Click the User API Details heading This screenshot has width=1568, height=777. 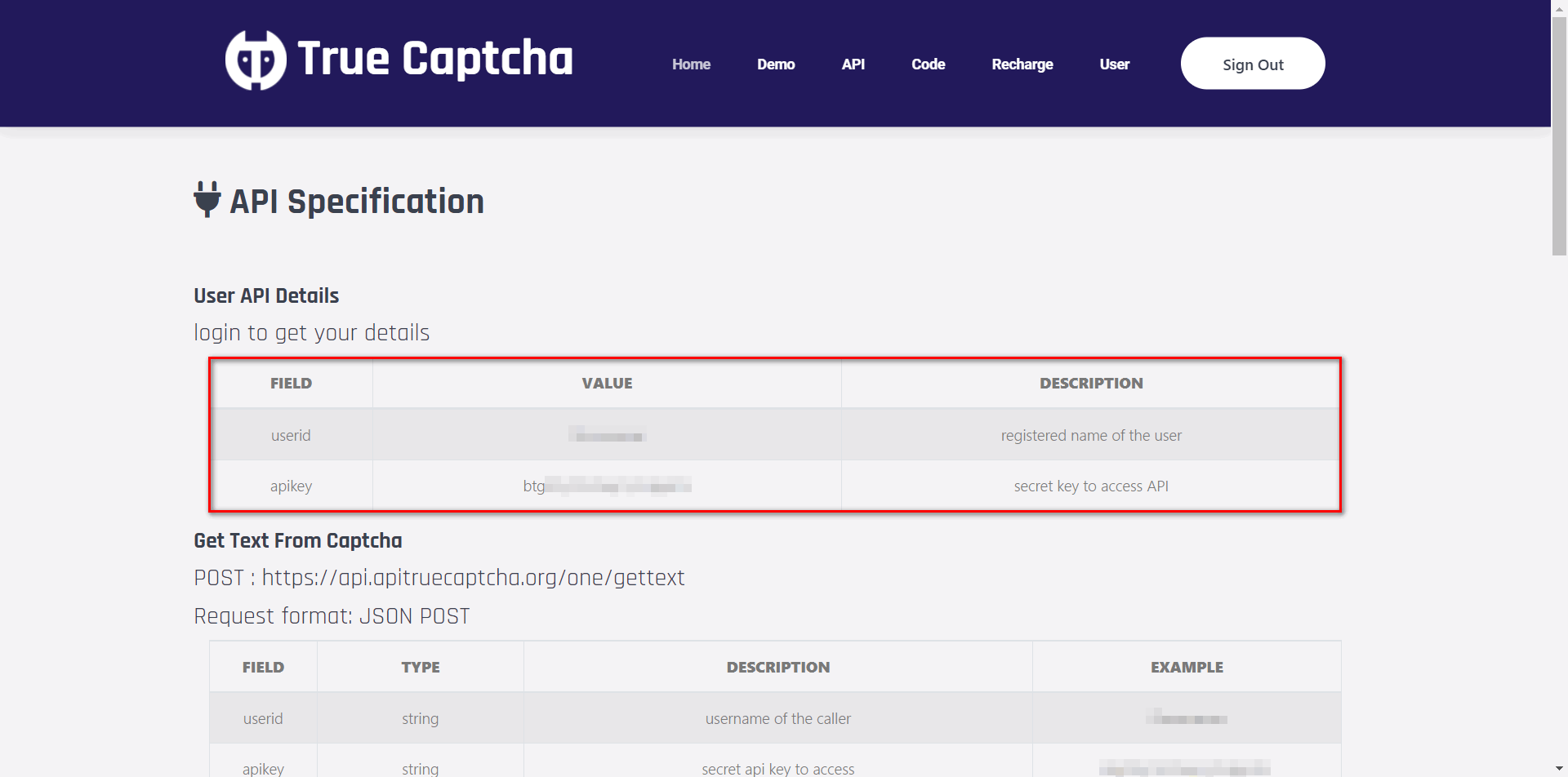click(266, 295)
